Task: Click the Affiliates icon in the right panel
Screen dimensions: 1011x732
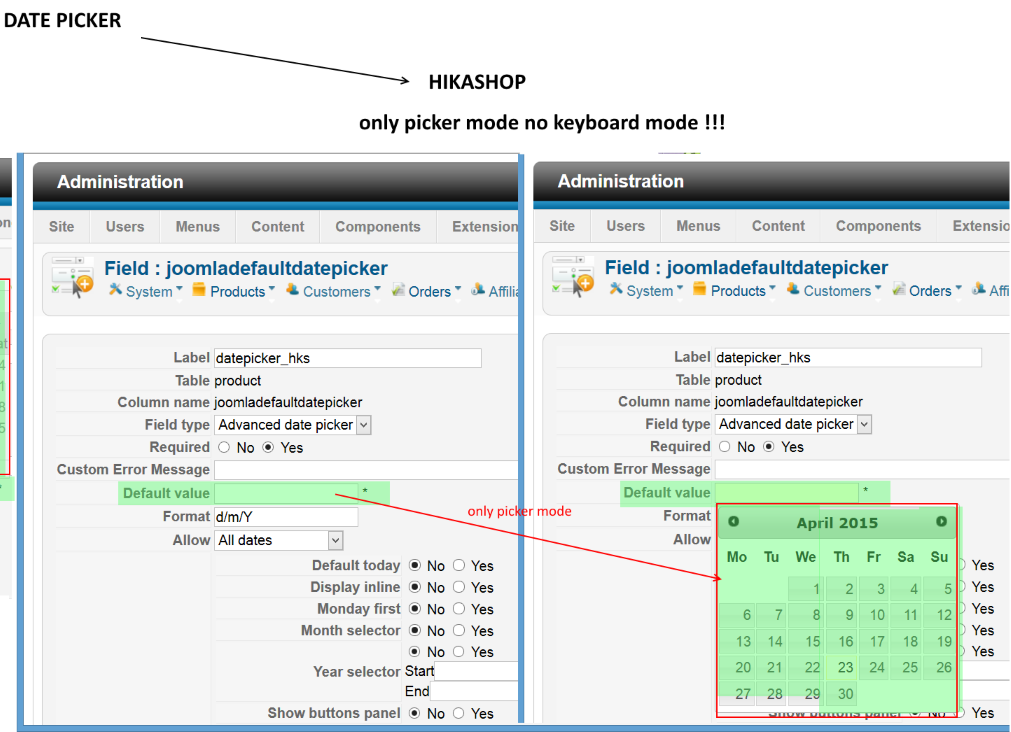Action: (979, 289)
